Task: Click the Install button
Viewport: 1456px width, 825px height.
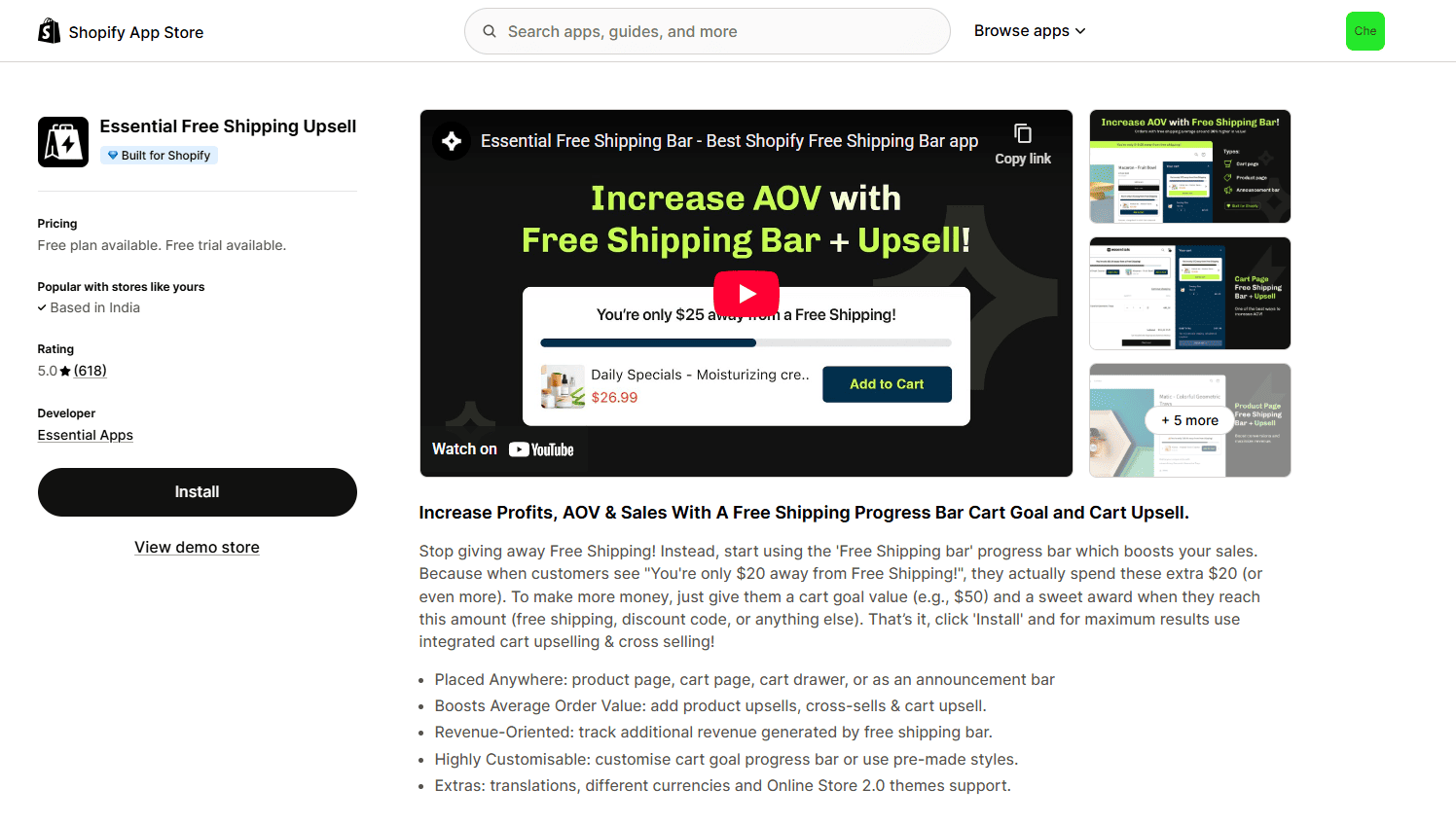Action: click(x=198, y=492)
